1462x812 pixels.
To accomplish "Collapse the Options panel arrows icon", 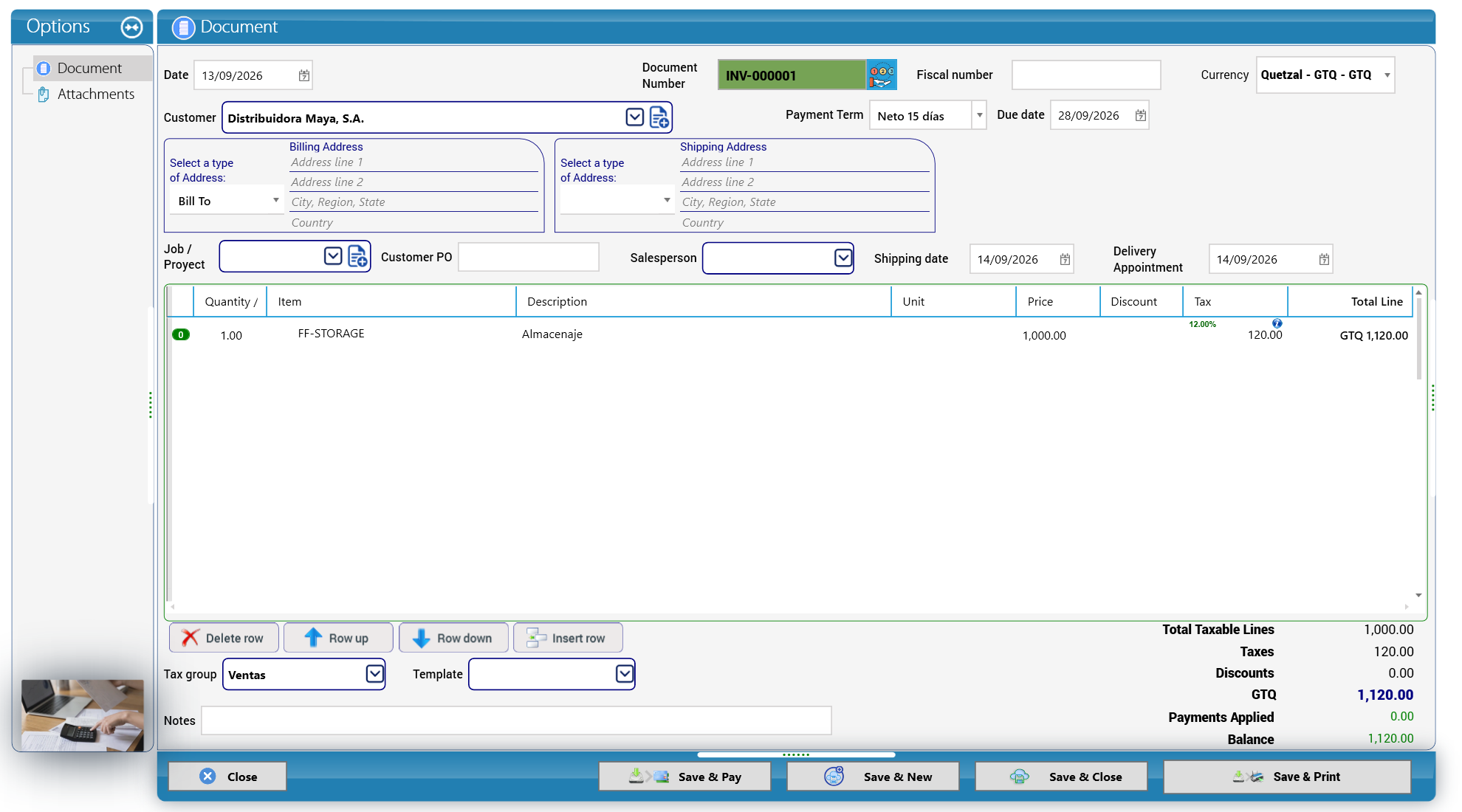I will point(131,27).
